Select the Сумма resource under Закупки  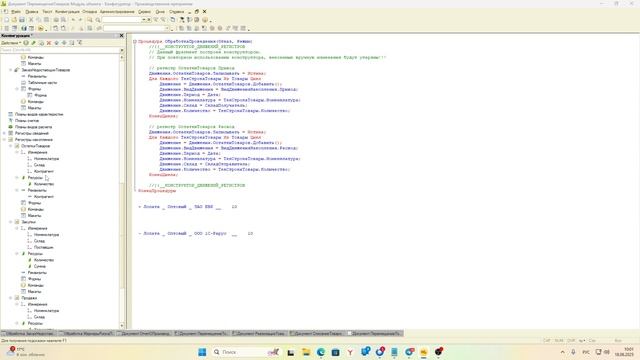(x=40, y=266)
